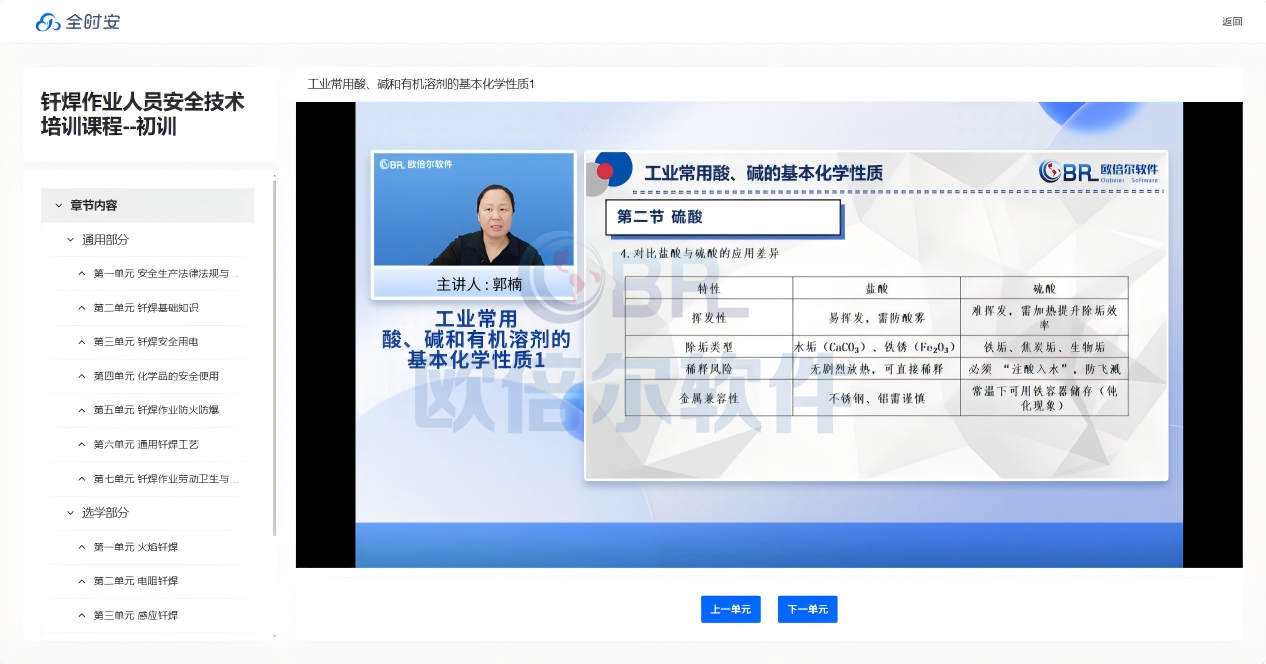Click the lecturer 郭楠 video thumbnail
The height and width of the screenshot is (664, 1266).
tap(473, 211)
